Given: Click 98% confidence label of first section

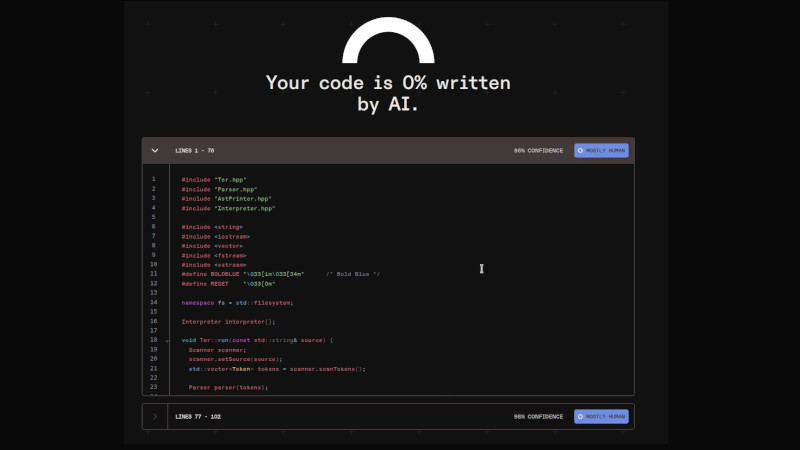Looking at the screenshot, I should click(538, 151).
